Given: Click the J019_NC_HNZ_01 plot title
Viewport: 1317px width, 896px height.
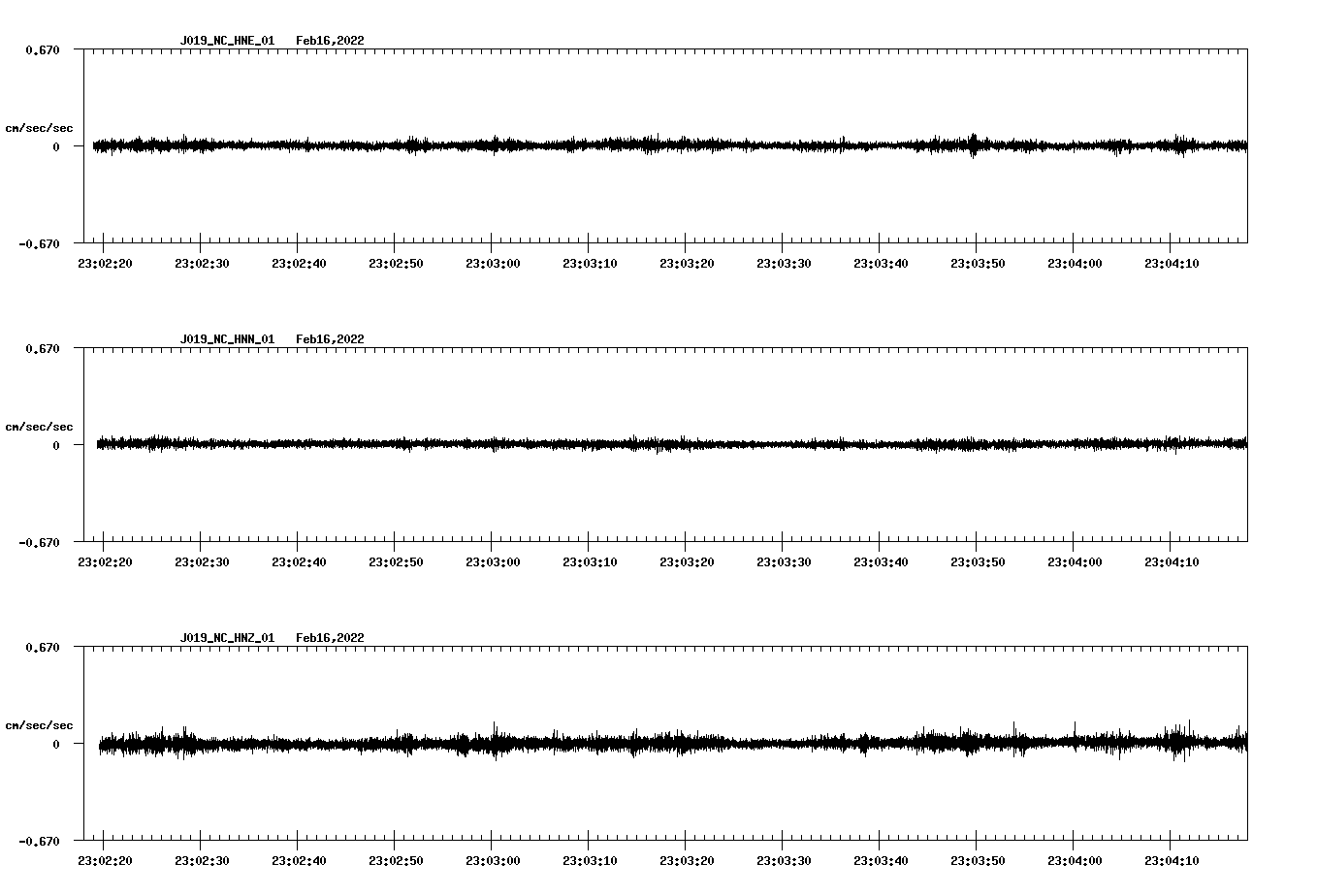Looking at the screenshot, I should pos(227,638).
